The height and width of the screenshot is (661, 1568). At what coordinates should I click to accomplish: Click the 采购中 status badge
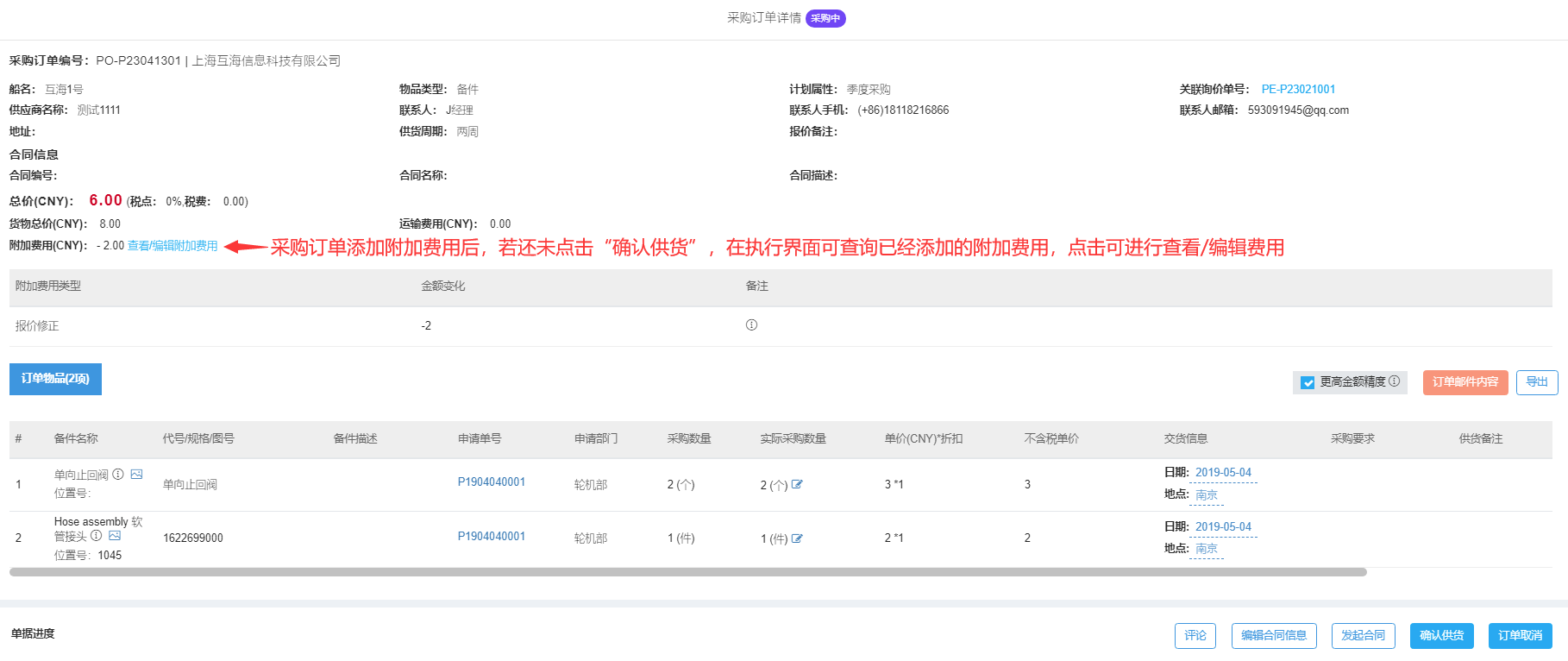pos(825,18)
